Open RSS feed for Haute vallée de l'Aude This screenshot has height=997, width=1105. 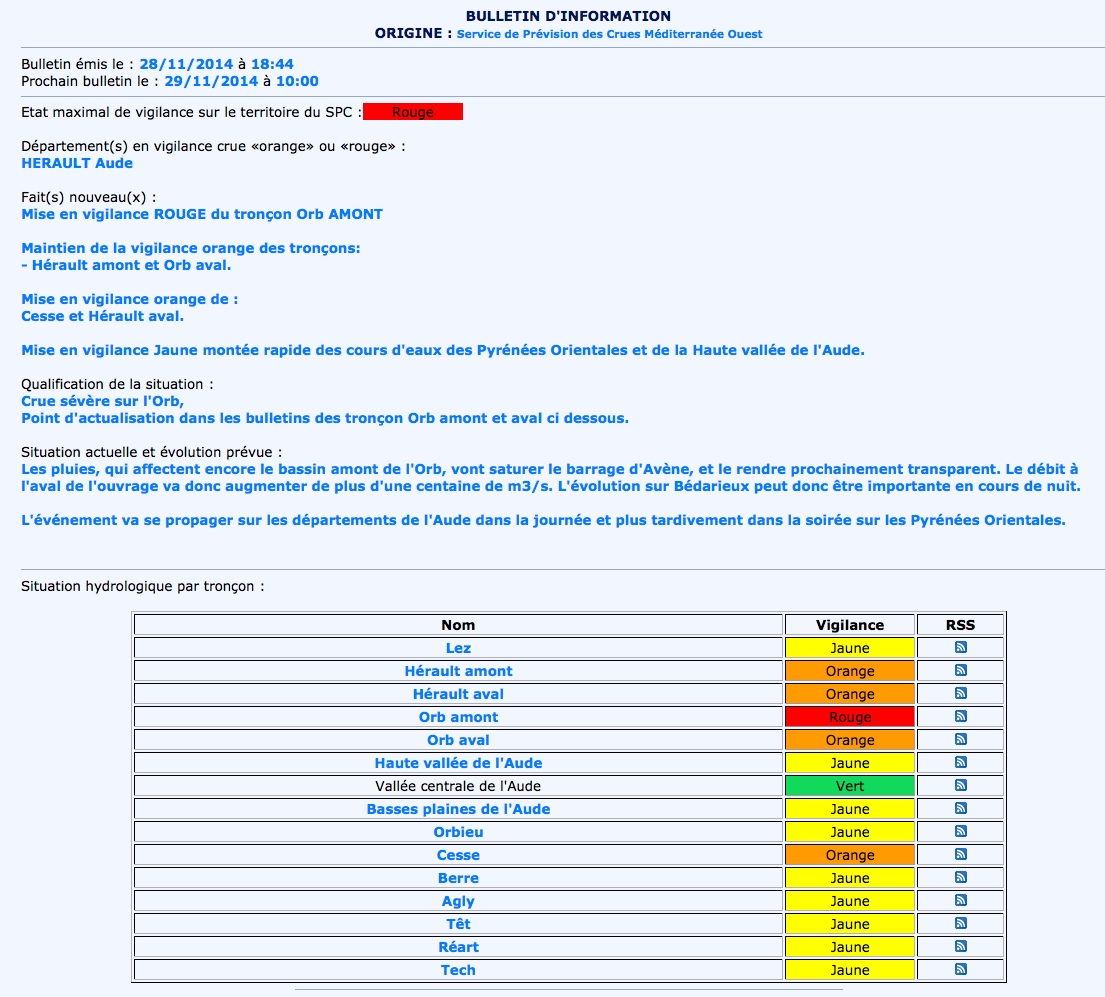point(961,762)
